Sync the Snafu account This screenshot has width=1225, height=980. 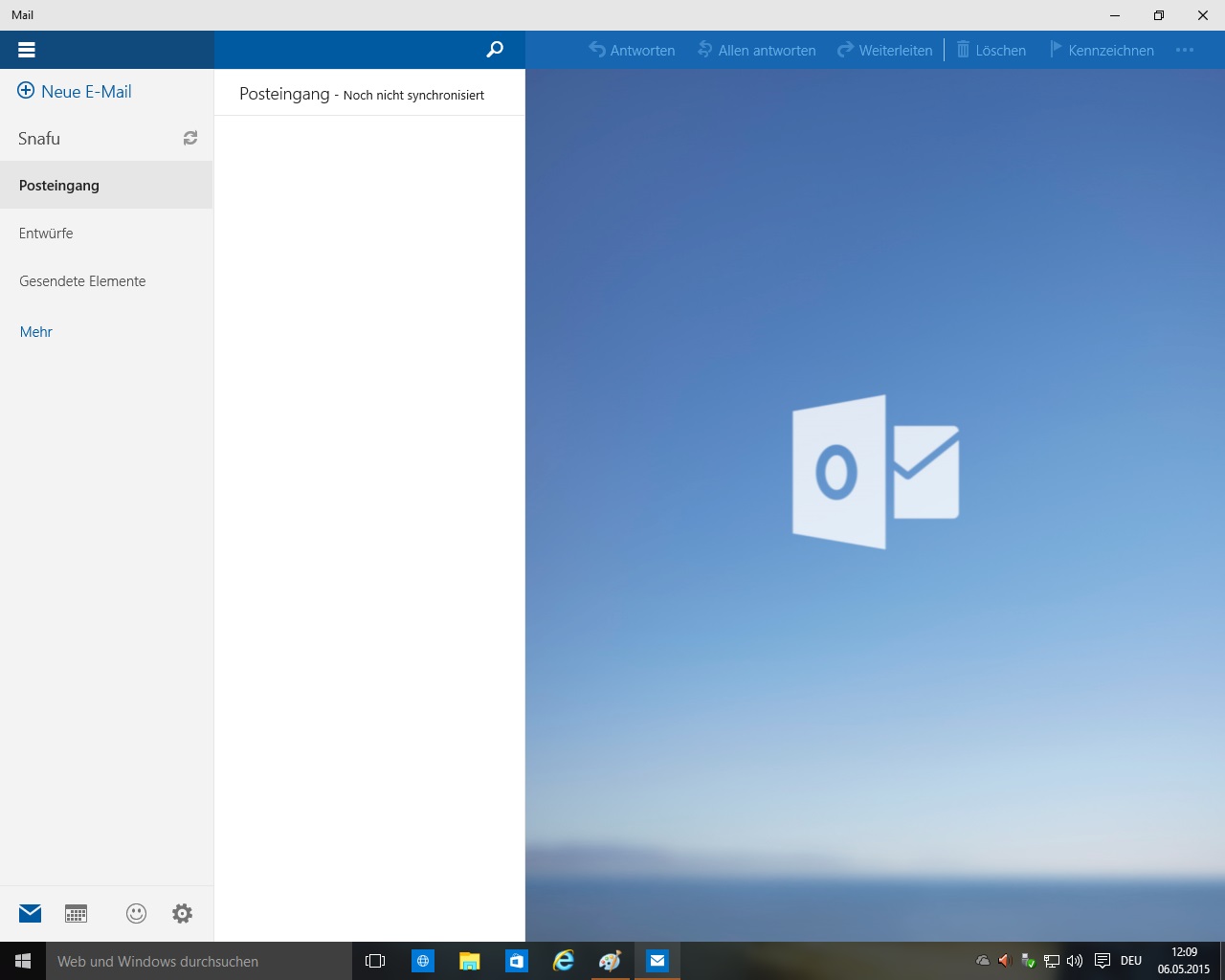click(190, 138)
